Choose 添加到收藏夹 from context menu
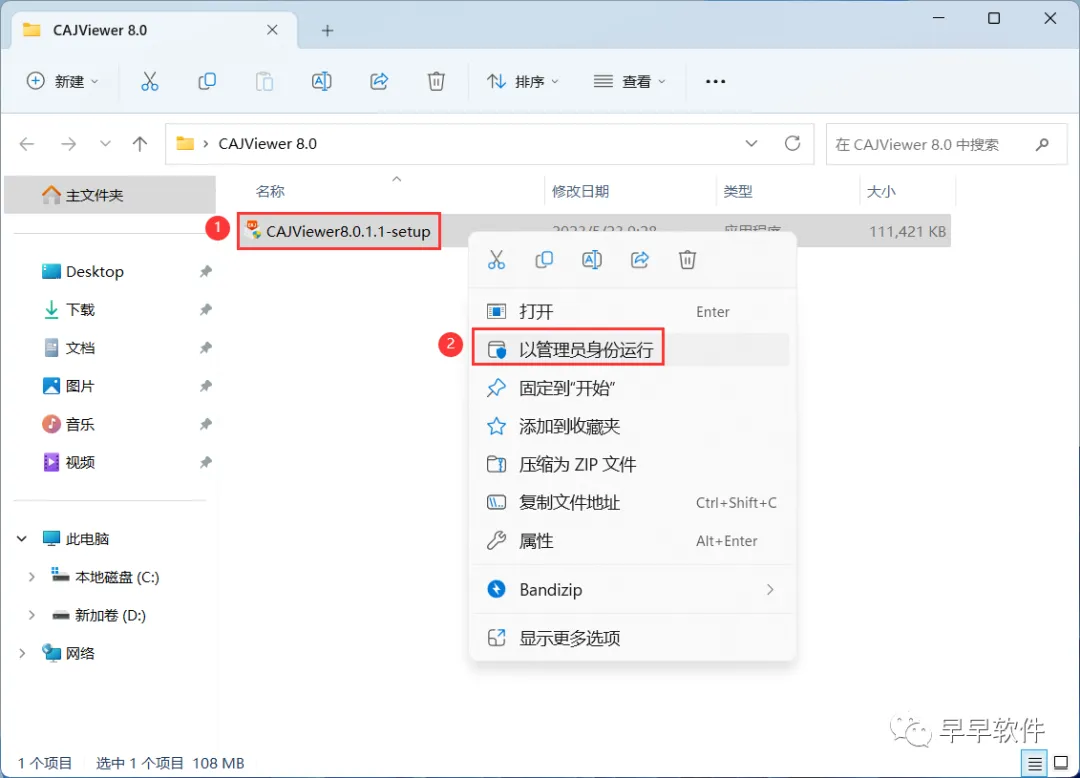 point(632,426)
